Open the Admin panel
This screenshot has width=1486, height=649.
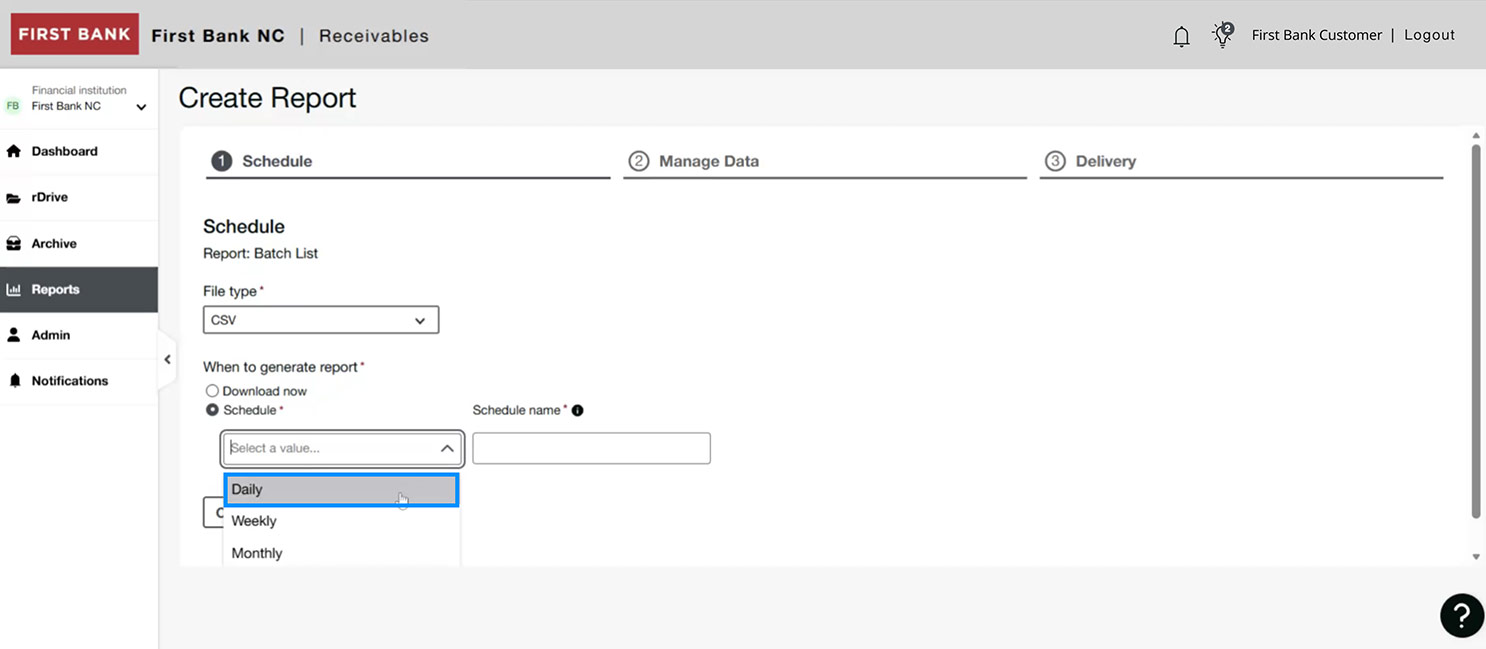52,335
